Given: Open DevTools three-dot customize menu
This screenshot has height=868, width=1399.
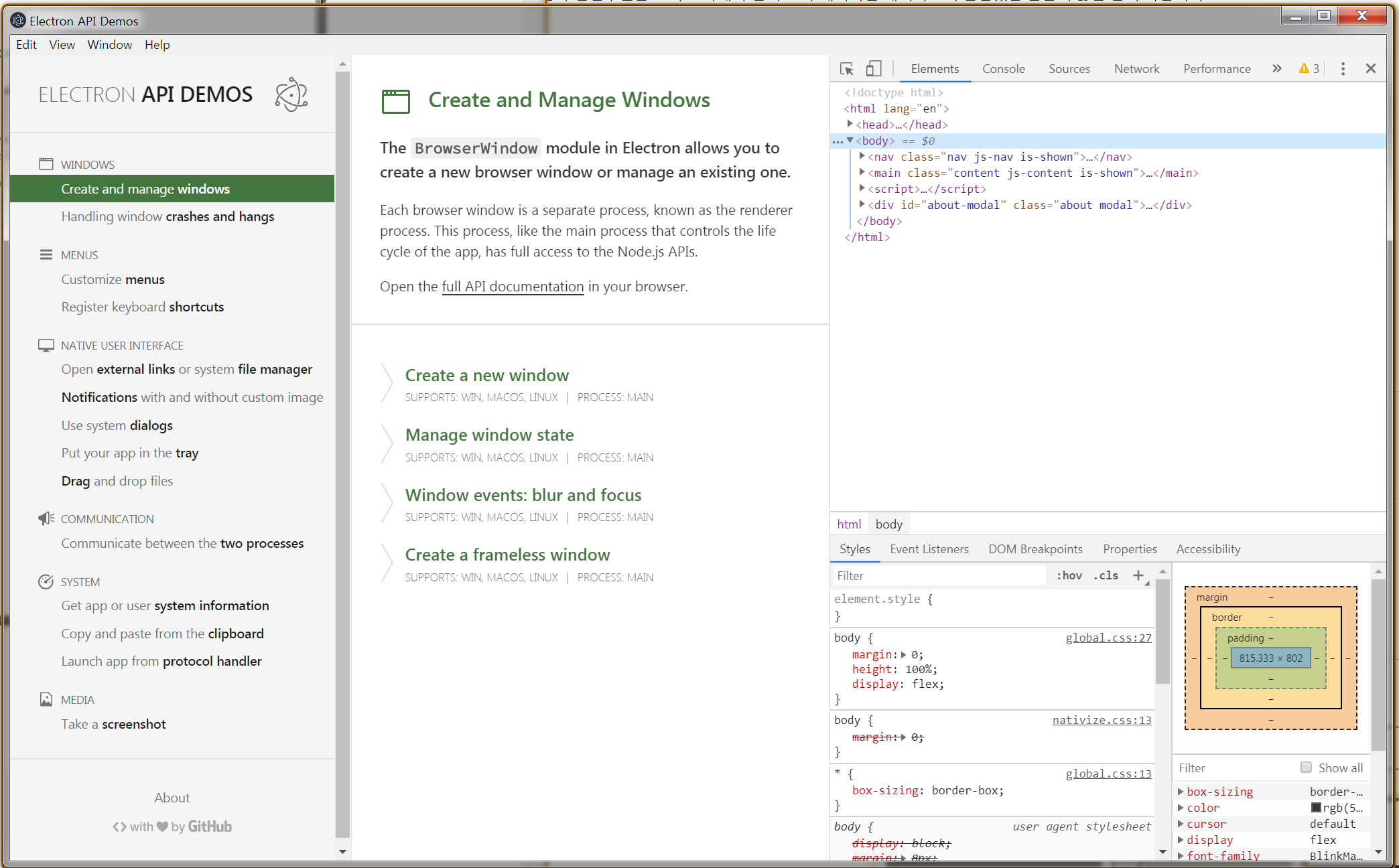Looking at the screenshot, I should (1343, 69).
